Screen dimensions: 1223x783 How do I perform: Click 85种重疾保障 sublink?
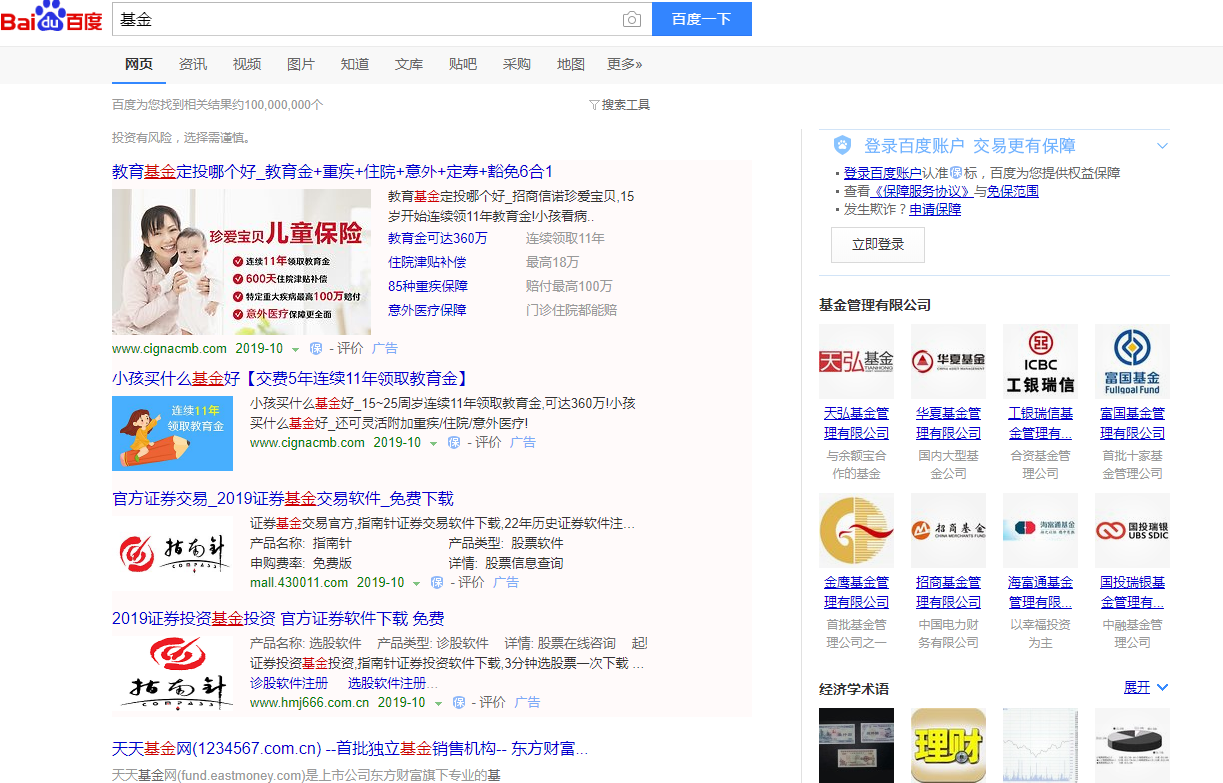[427, 286]
